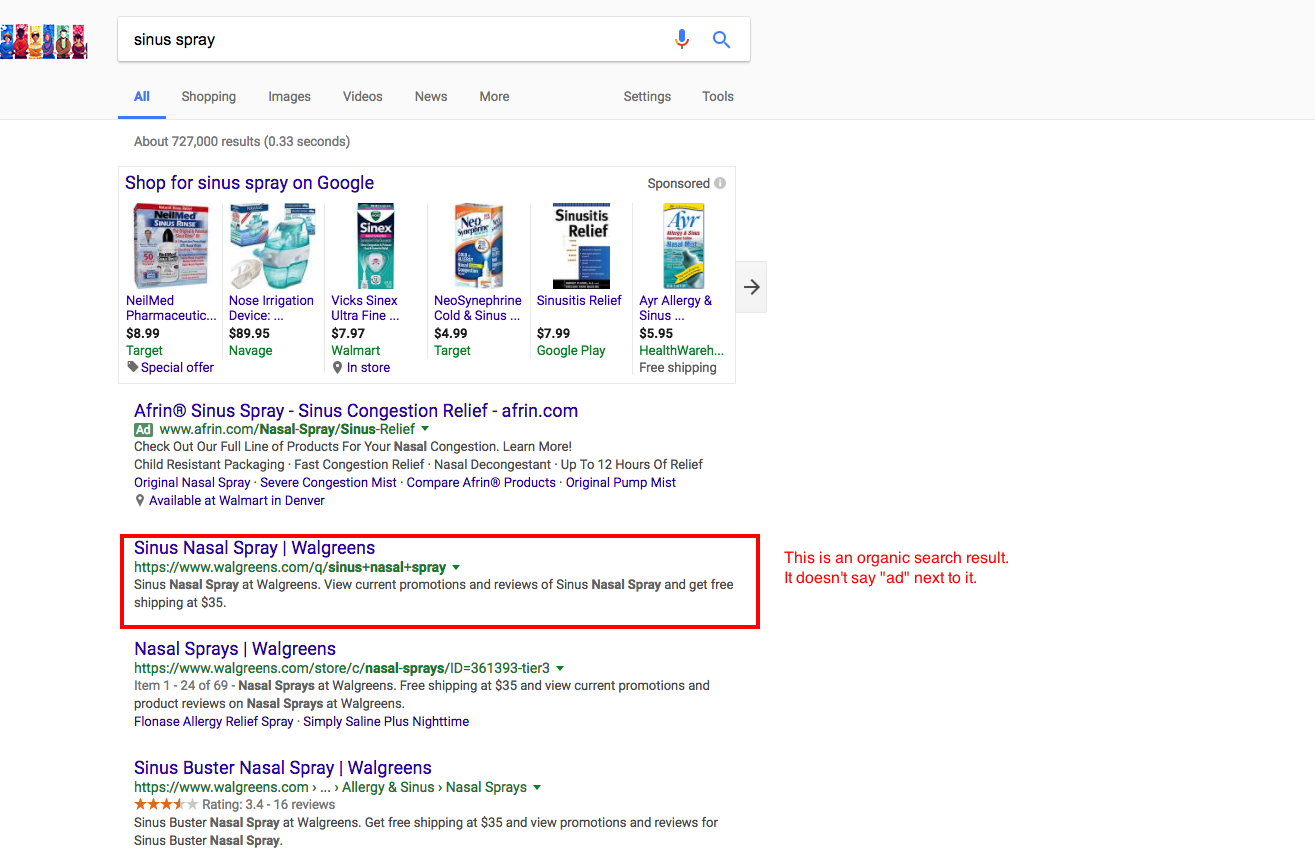Open NeilMed Pharmaceutic... product link
The image size is (1315, 862).
point(171,308)
